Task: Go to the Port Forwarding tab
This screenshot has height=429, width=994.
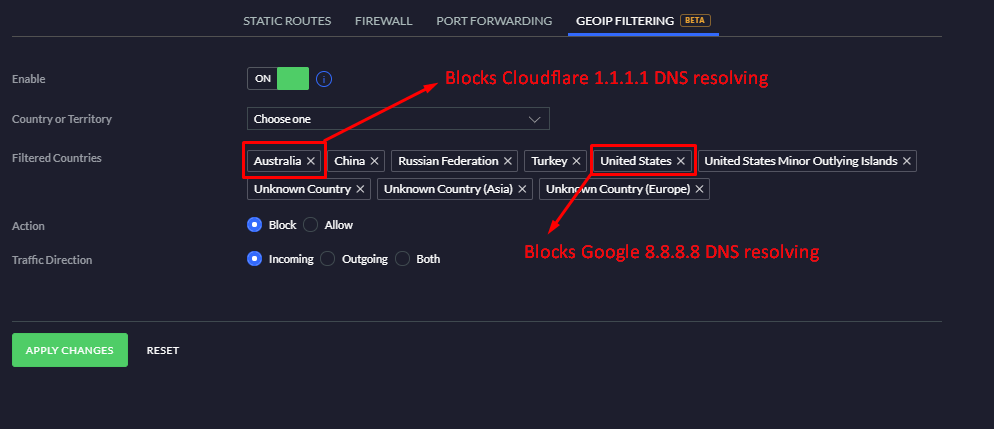Action: point(494,20)
